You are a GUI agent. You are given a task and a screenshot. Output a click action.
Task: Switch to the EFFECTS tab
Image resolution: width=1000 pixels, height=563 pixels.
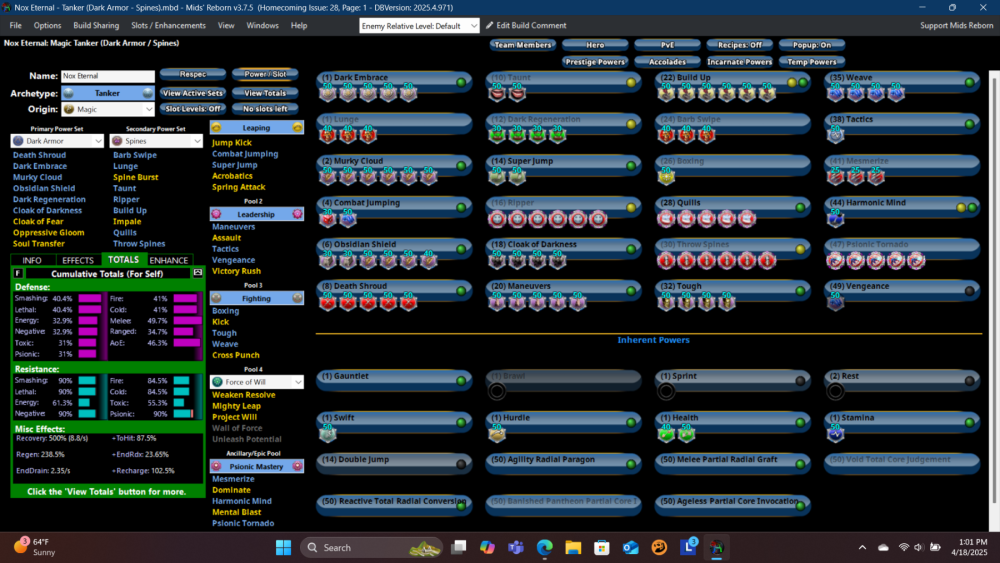77,260
